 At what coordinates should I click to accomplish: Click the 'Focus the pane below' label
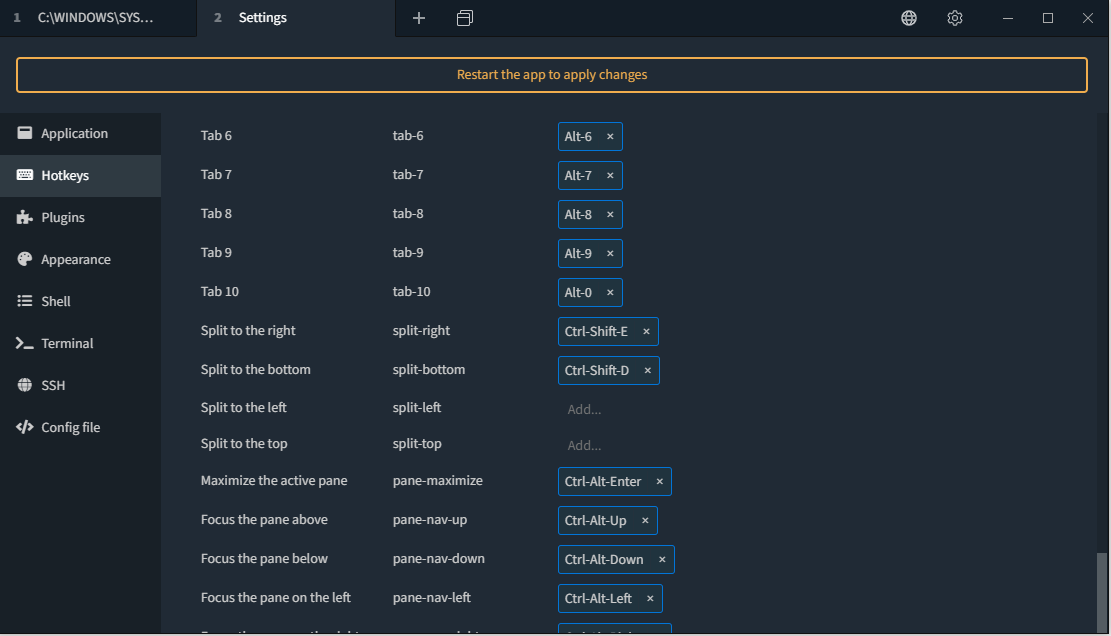264,559
